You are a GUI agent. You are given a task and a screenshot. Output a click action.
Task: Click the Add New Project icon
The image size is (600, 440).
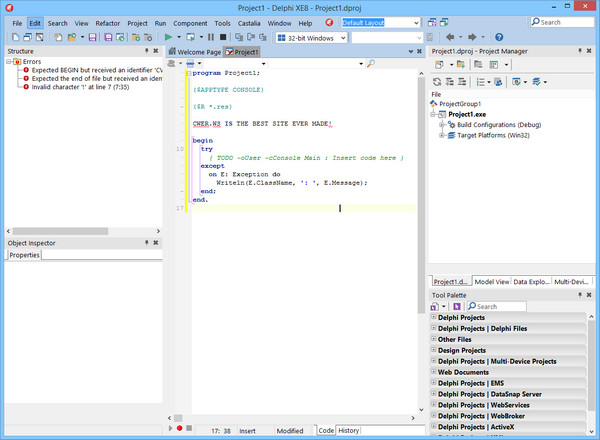click(x=438, y=66)
